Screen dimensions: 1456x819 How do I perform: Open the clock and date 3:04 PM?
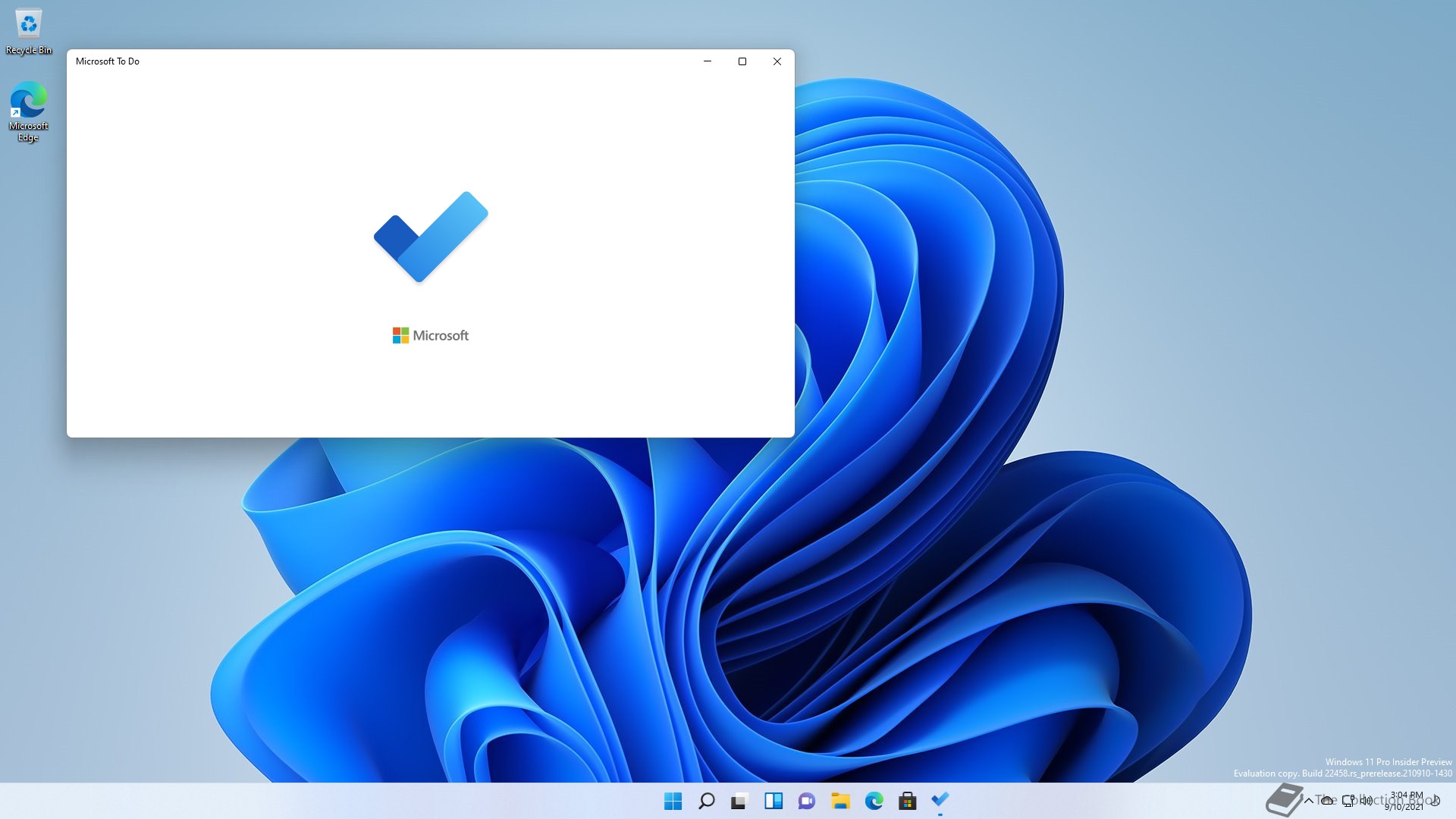pos(1405,801)
